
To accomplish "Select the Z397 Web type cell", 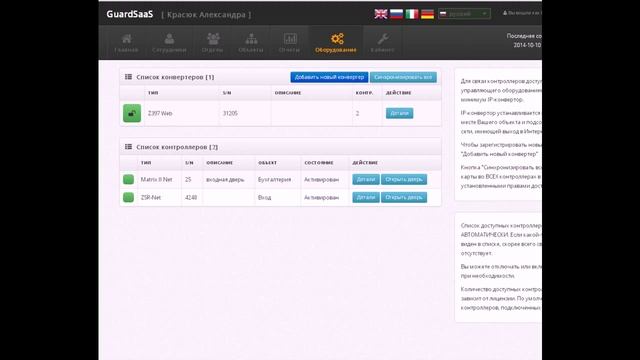I will [160, 113].
